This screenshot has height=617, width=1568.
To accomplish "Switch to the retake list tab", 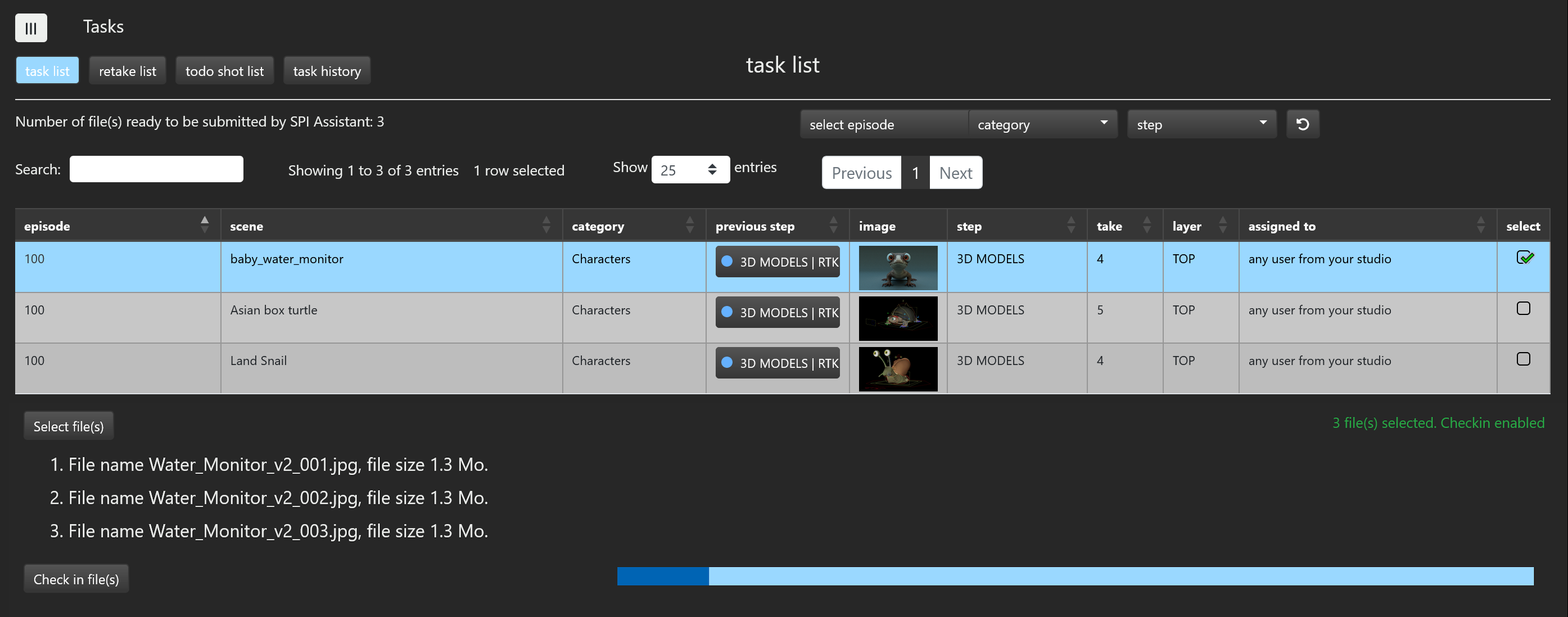I will point(127,71).
